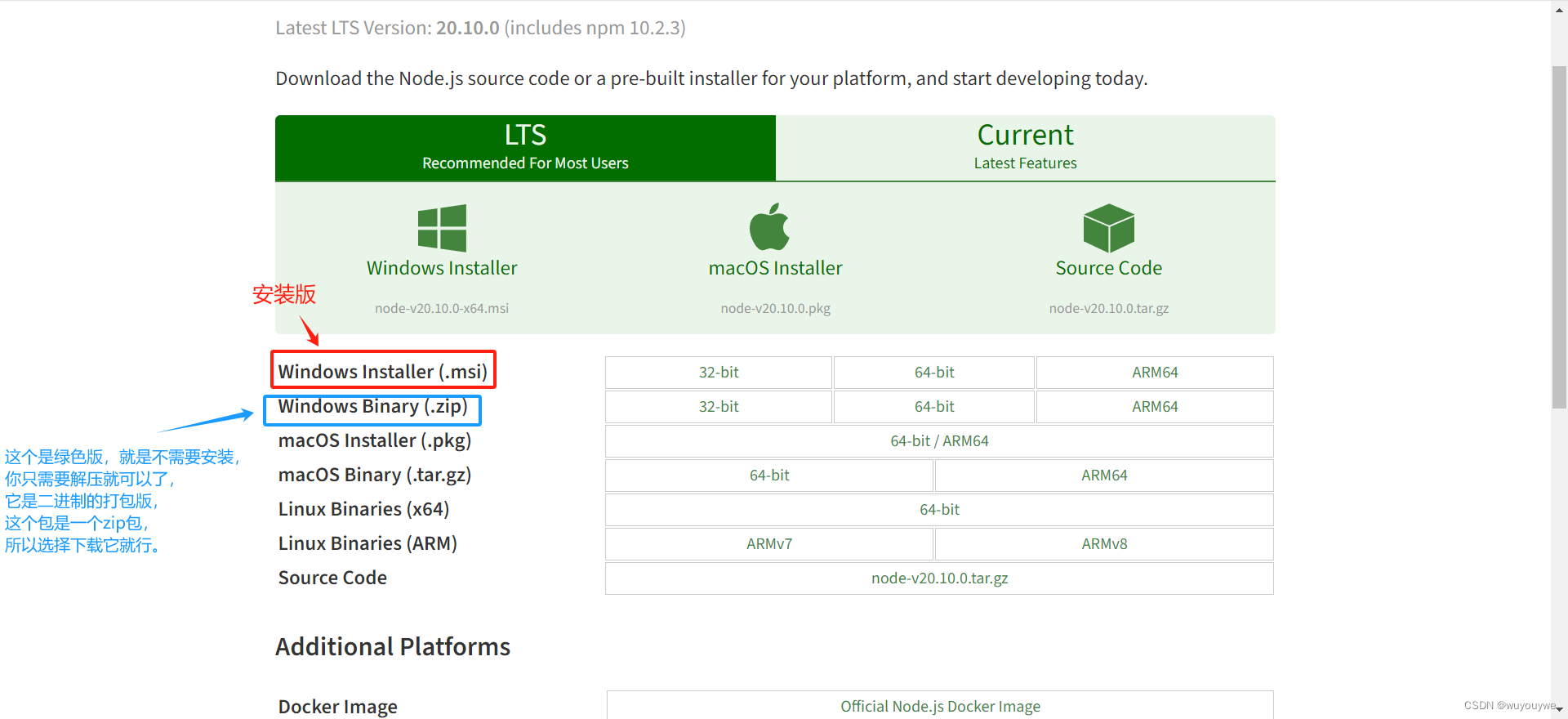Click the Windows Installer (.msi) row label
The image size is (1568, 719).
coord(382,372)
